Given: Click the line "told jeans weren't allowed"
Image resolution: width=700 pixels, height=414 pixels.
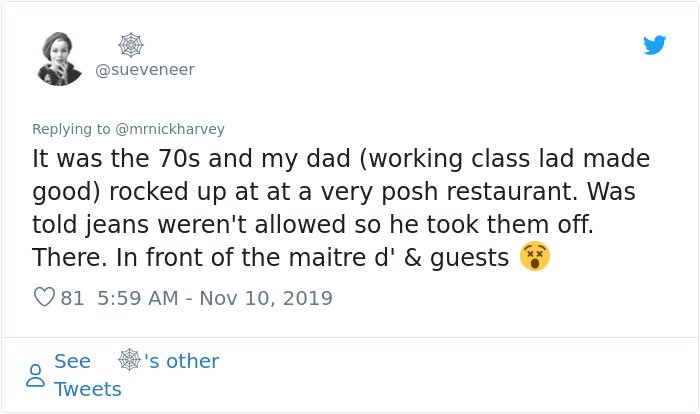Looking at the screenshot, I should tap(313, 224).
